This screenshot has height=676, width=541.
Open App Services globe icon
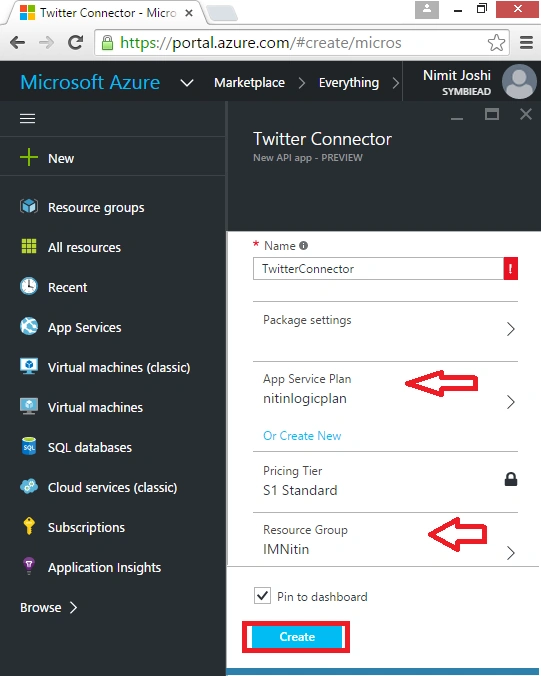29,326
